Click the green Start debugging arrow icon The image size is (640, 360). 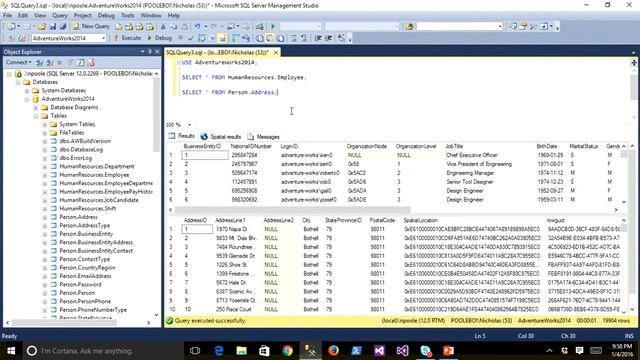273,27
